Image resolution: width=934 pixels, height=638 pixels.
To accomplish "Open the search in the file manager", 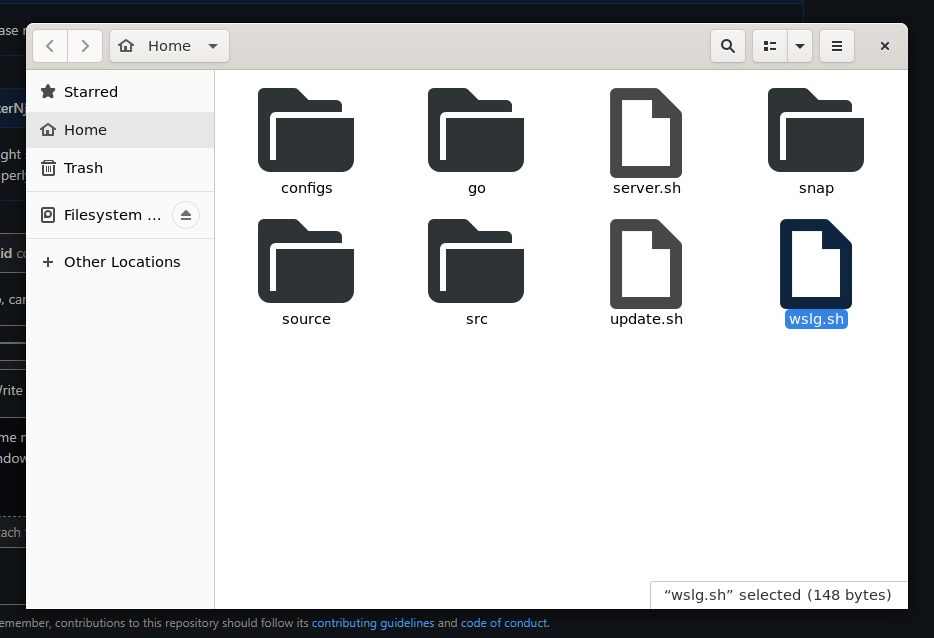I will 727,45.
